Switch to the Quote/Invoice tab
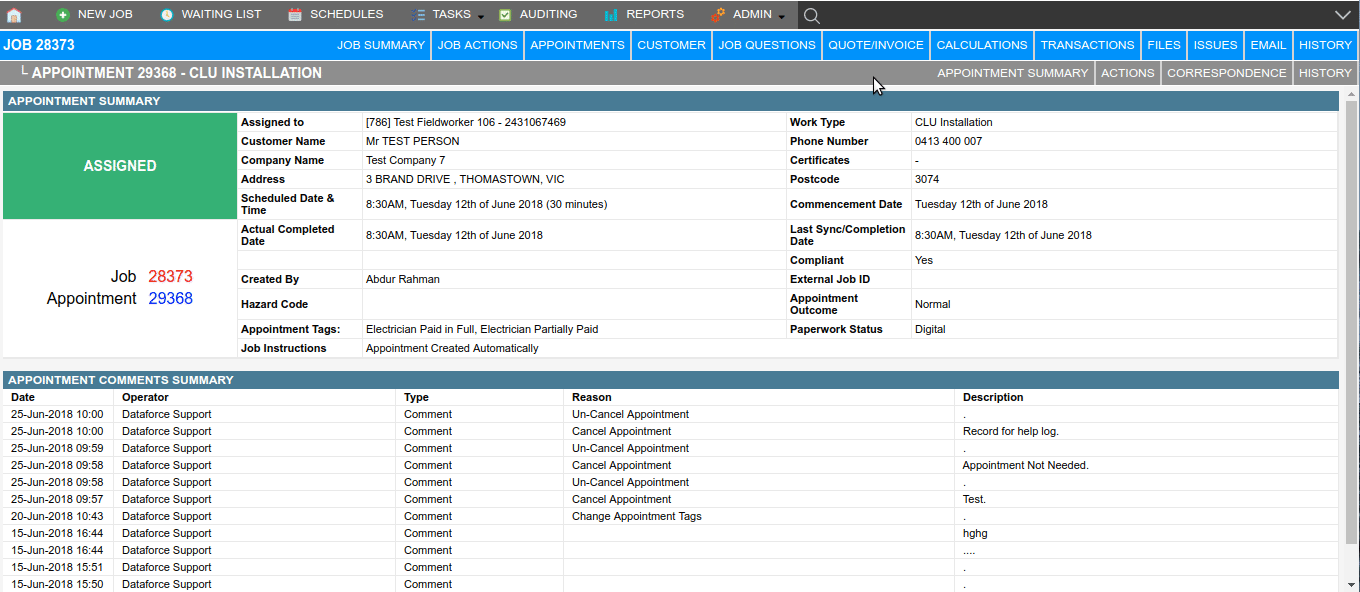1360x592 pixels. coord(876,45)
